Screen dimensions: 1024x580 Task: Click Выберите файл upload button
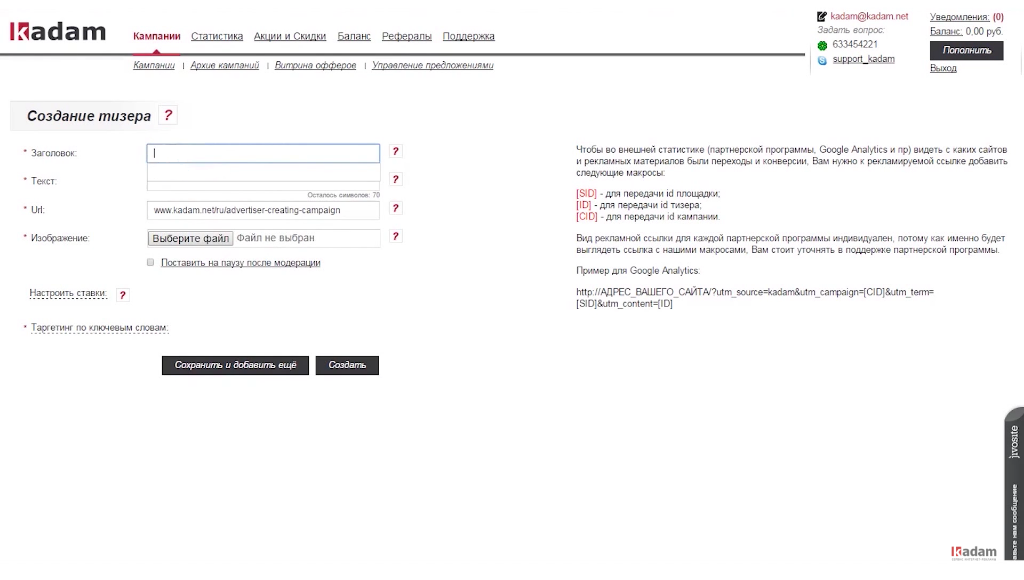tap(190, 238)
